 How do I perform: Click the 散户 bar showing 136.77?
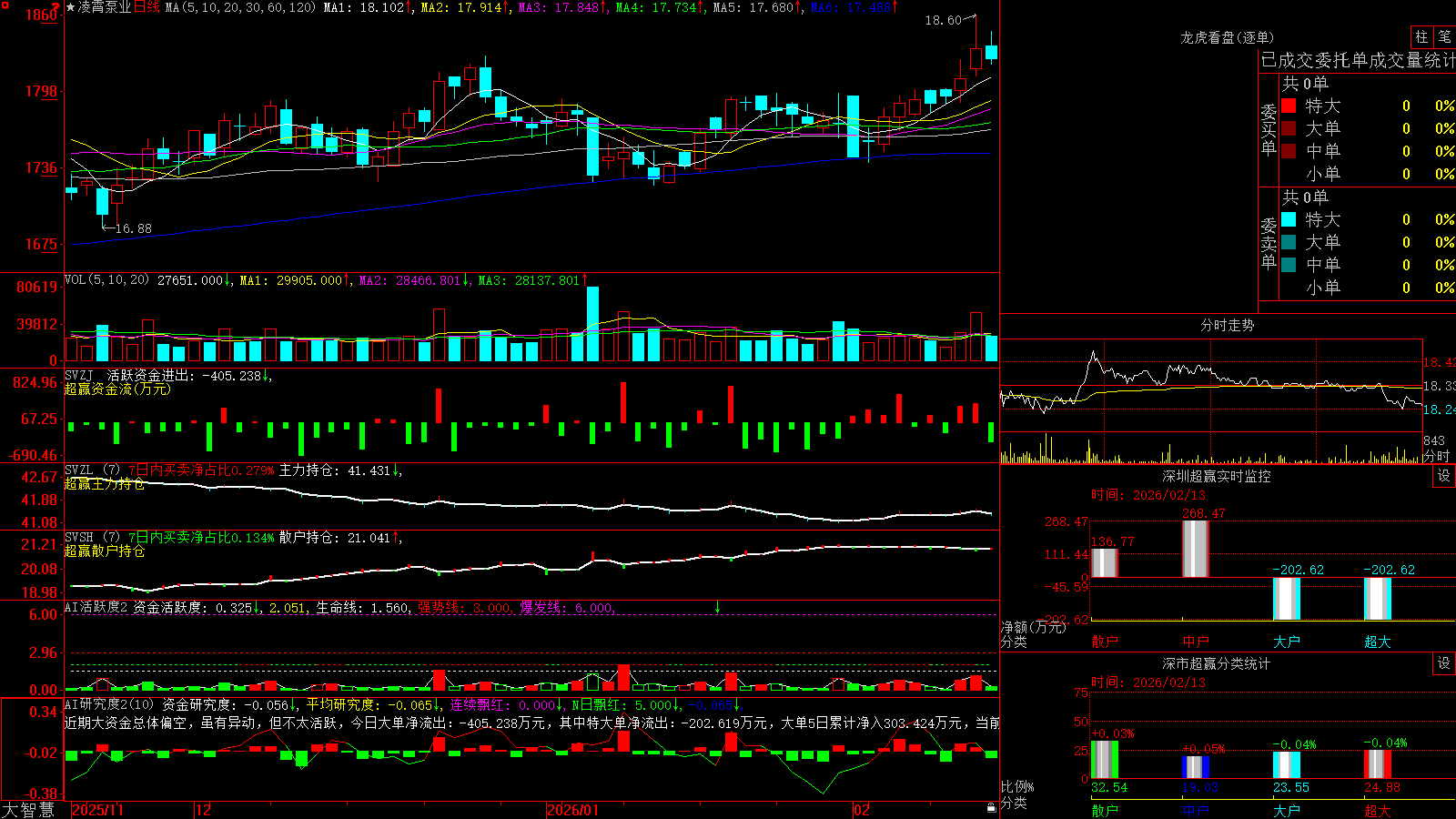1104,562
